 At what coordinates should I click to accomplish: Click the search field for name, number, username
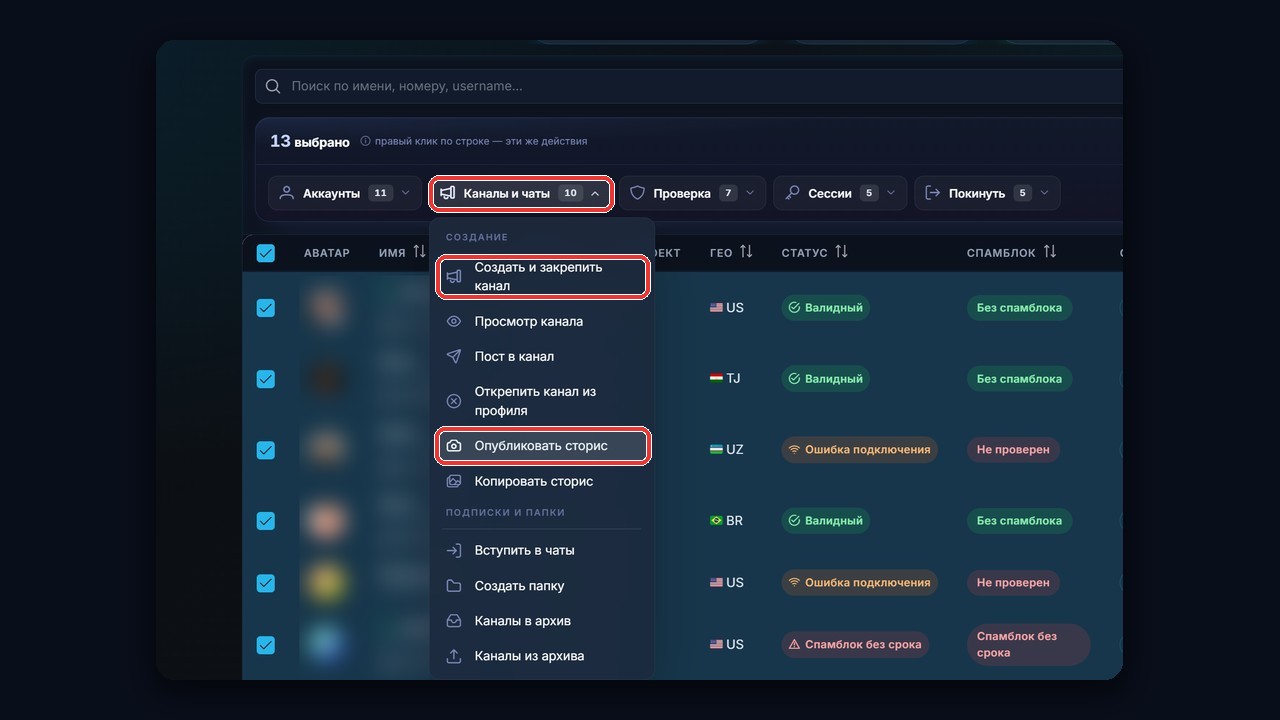coord(689,86)
